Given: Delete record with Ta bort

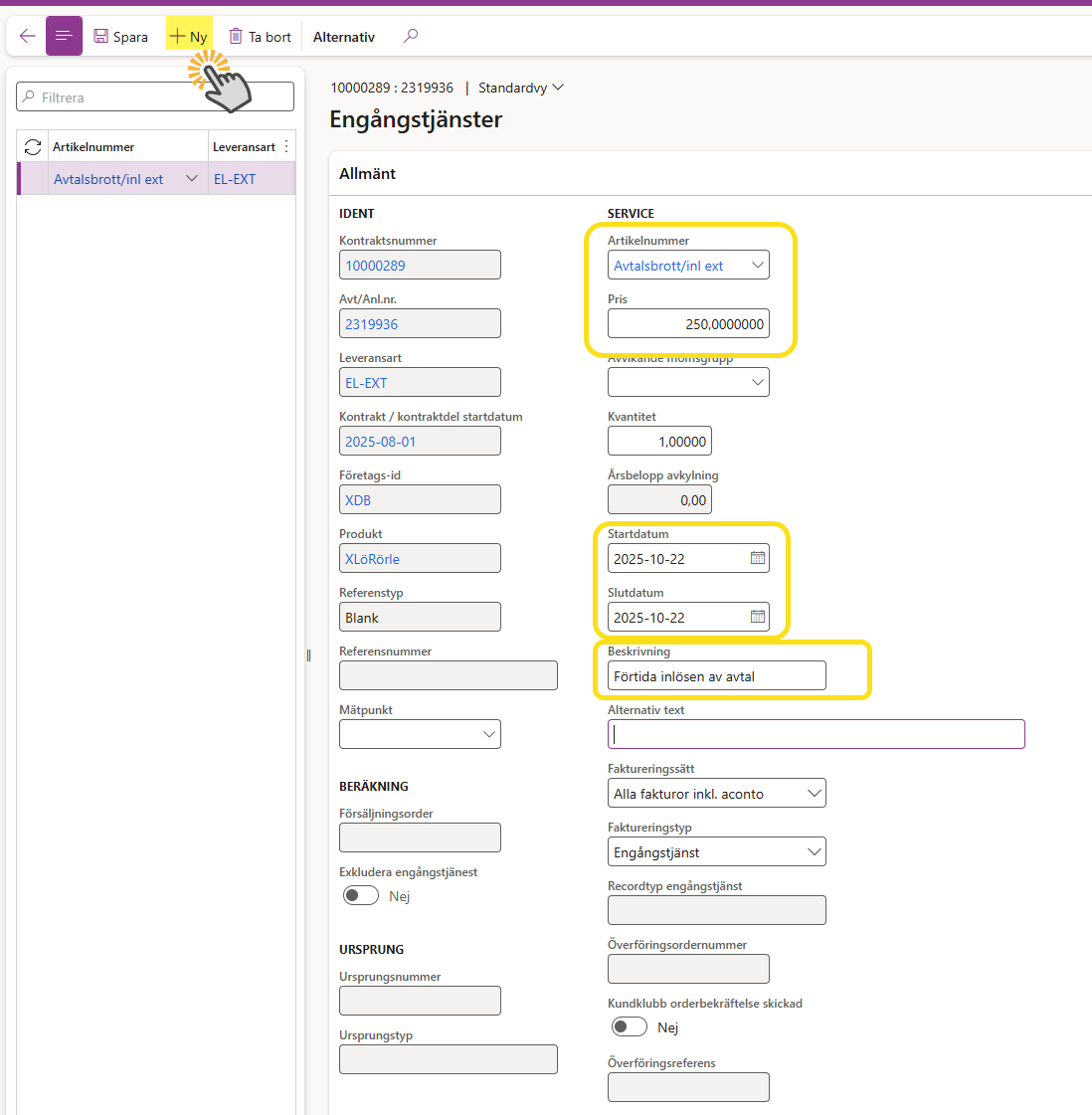Looking at the screenshot, I should tap(260, 37).
